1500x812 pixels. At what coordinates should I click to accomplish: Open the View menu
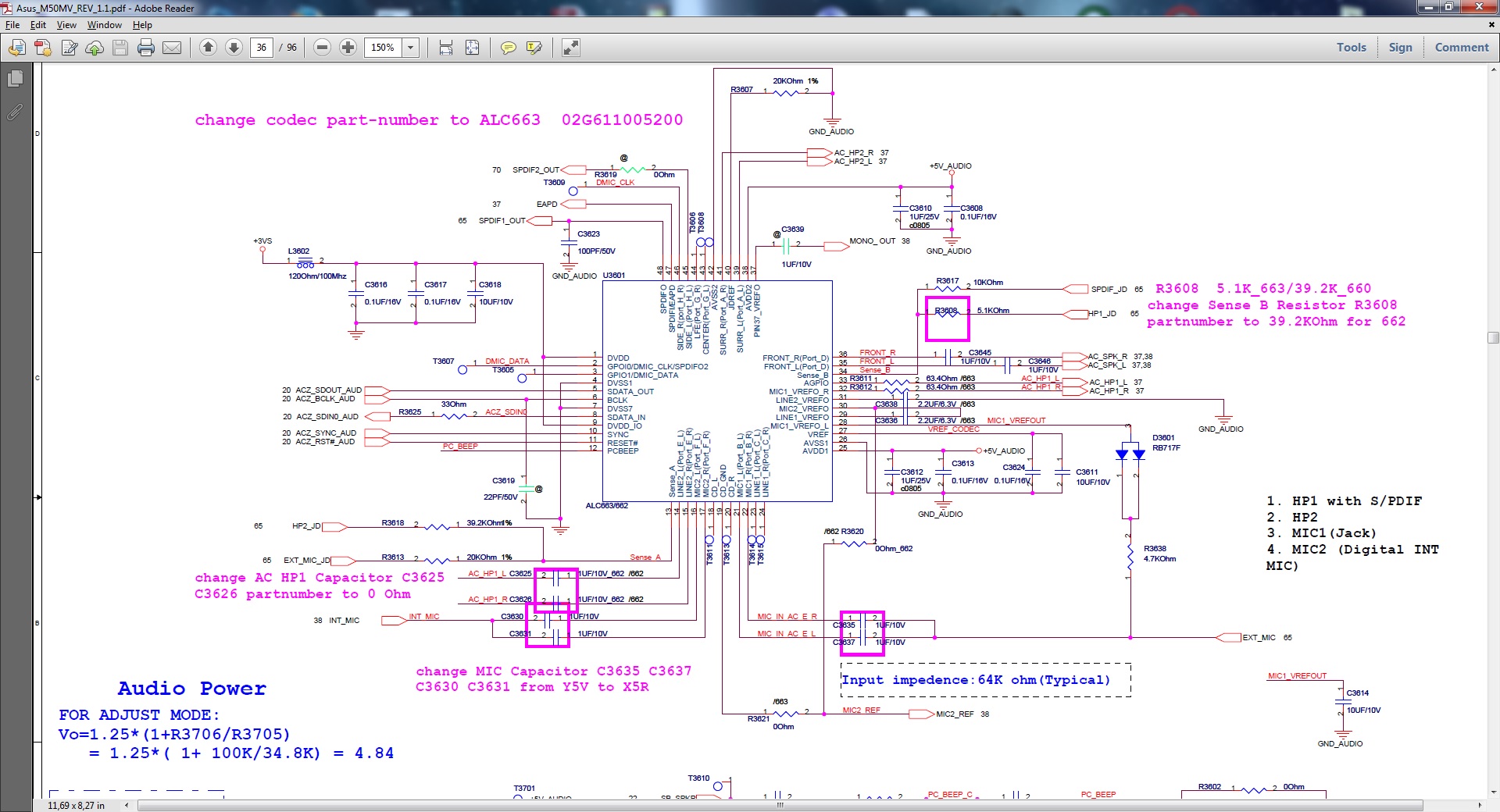[x=66, y=25]
